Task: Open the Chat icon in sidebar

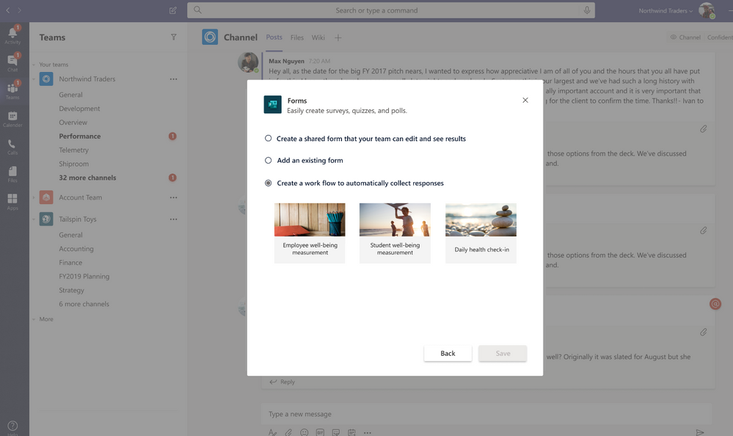Action: 13,62
